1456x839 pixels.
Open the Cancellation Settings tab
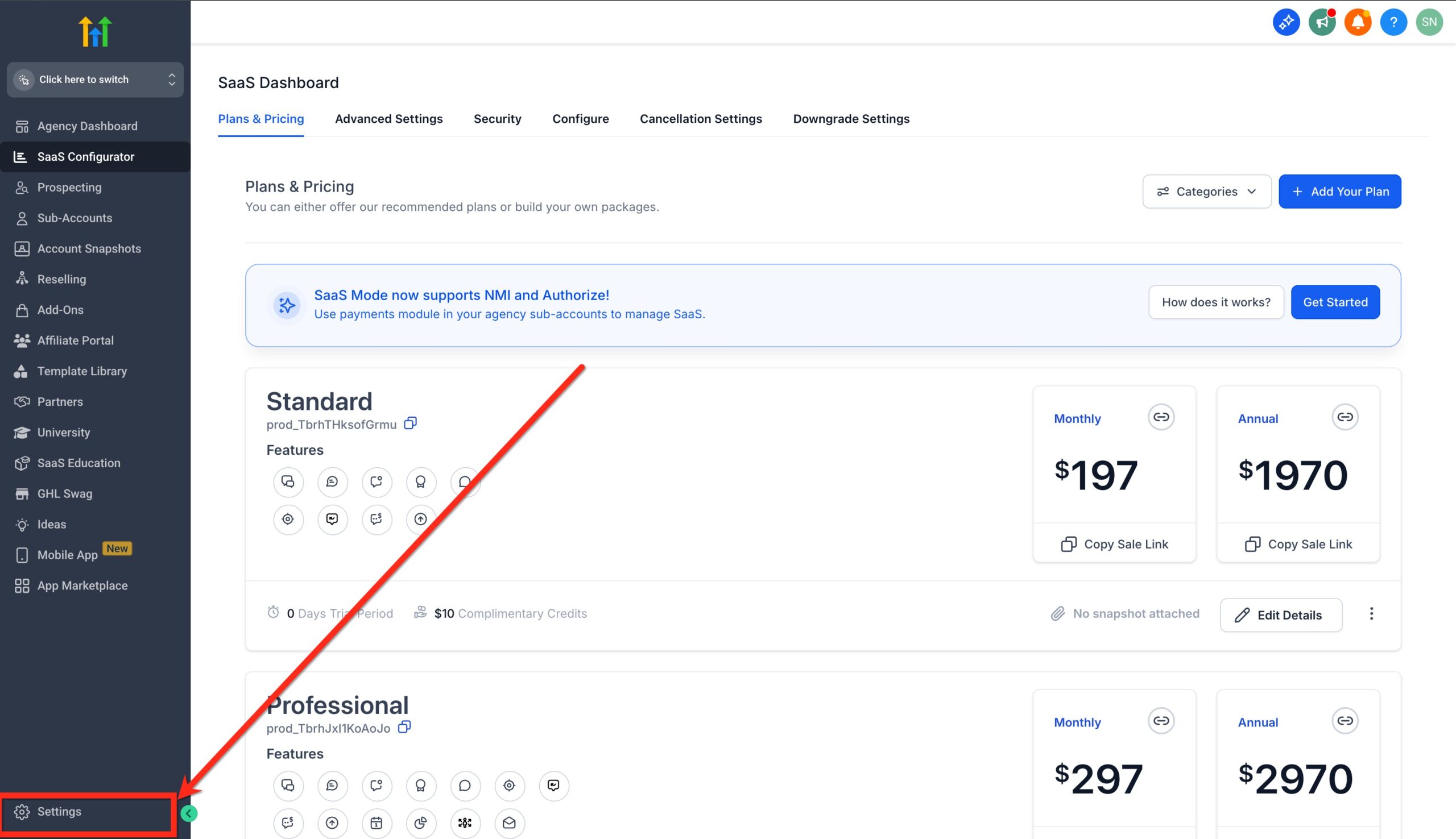pos(700,119)
